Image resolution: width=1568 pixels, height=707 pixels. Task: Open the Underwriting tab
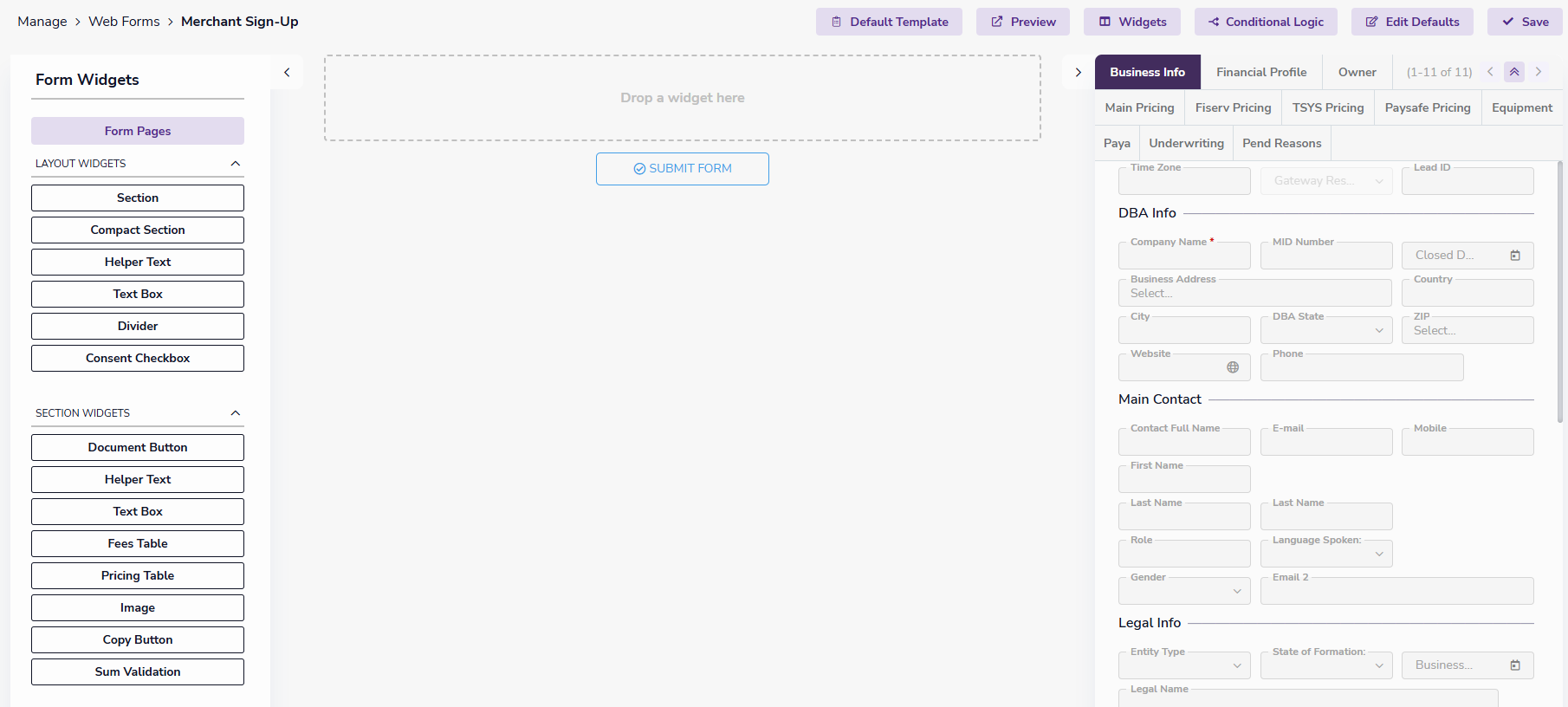pyautogui.click(x=1186, y=143)
